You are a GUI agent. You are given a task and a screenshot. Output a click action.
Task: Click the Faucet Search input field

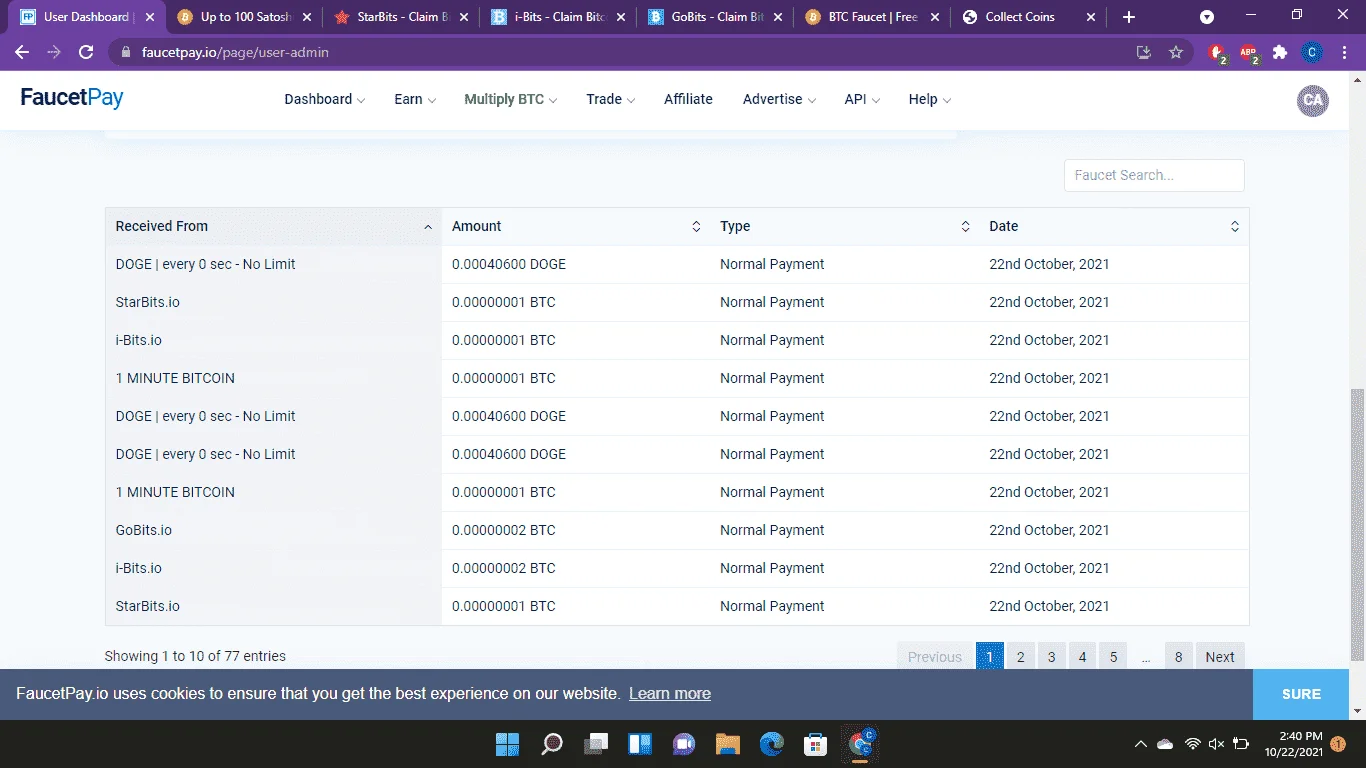[x=1154, y=175]
